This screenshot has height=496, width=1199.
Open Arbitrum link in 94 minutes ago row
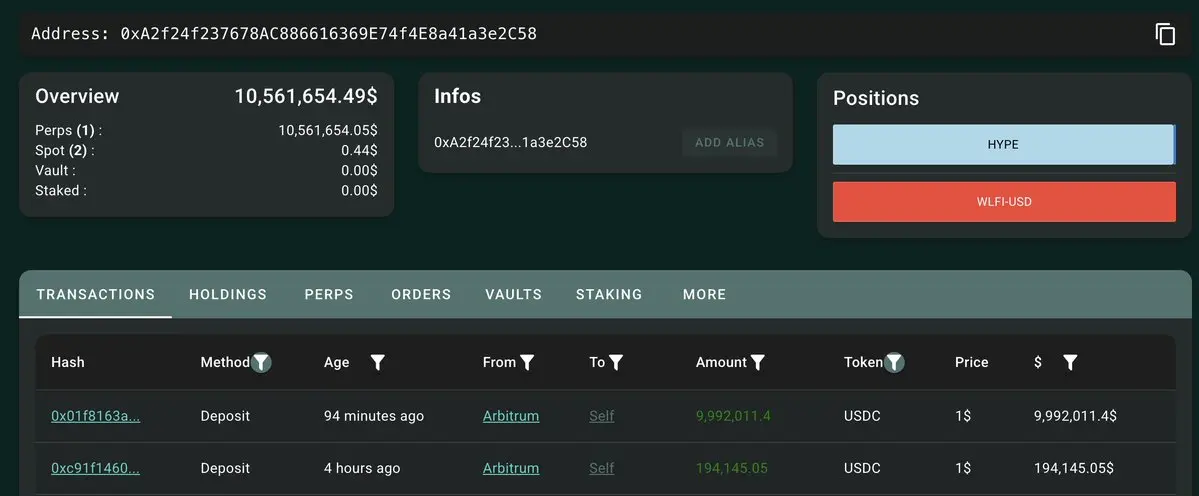(511, 416)
